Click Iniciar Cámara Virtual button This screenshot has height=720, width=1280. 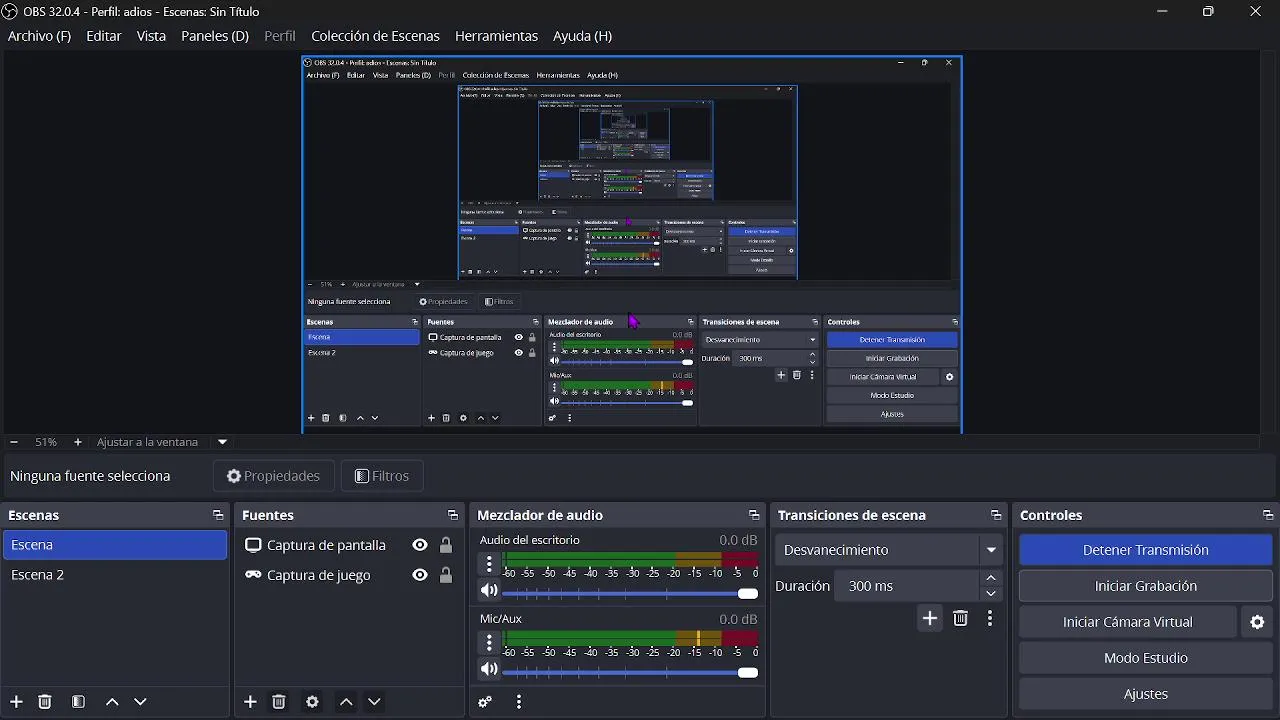tap(1128, 622)
